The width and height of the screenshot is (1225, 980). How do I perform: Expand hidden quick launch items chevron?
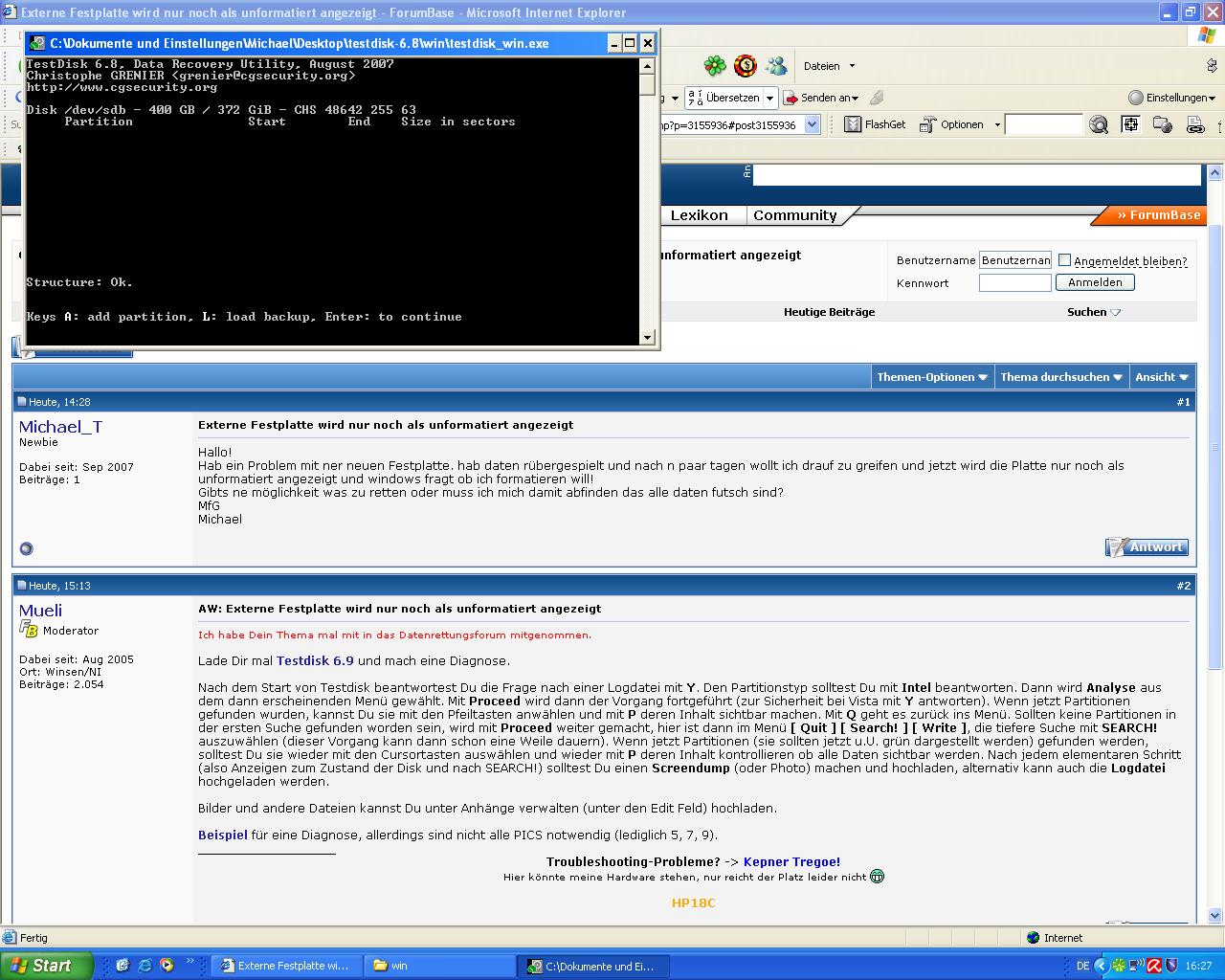pyautogui.click(x=189, y=963)
